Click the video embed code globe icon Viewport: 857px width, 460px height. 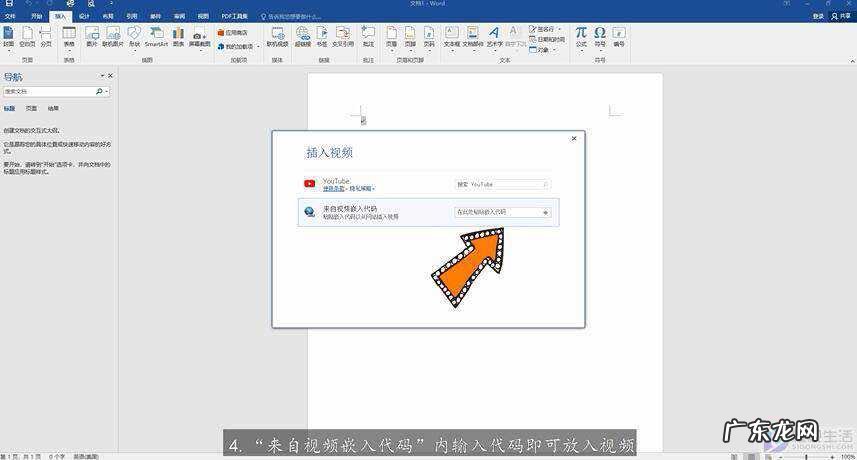click(x=309, y=212)
